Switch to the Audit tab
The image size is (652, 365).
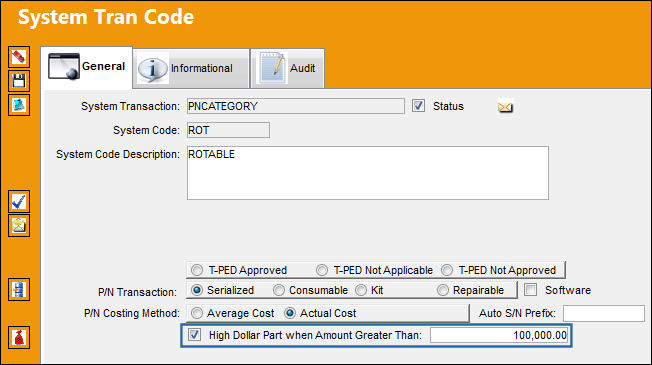[287, 68]
